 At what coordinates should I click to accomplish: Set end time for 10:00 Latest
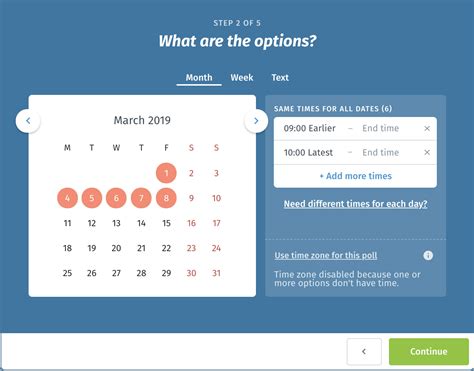click(381, 152)
